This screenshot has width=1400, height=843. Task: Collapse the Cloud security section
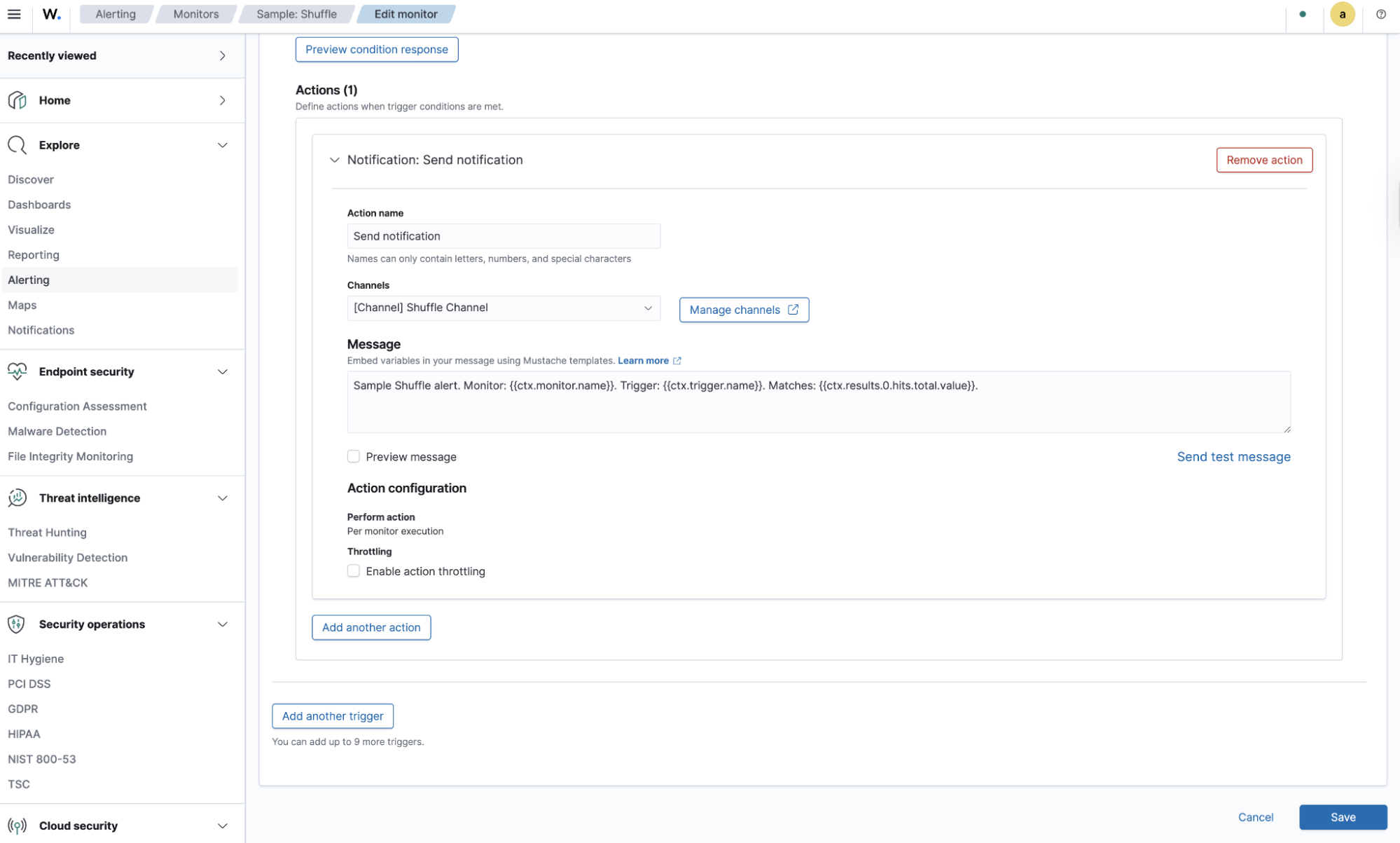coord(223,825)
